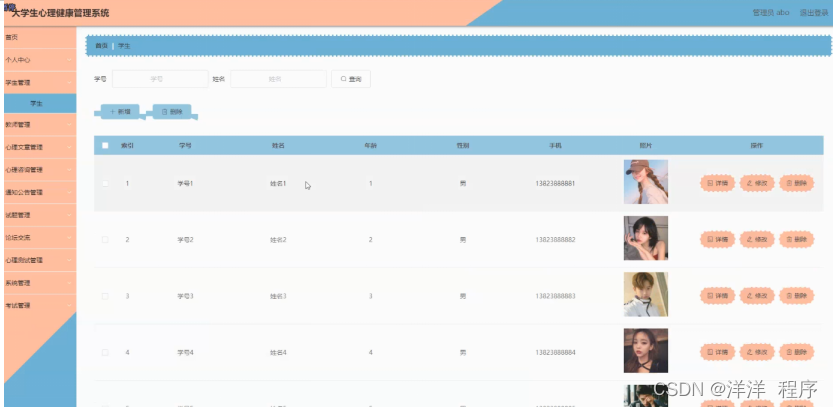The image size is (833, 408).
Task: Delete the student row with phone 13823888881
Action: (796, 183)
